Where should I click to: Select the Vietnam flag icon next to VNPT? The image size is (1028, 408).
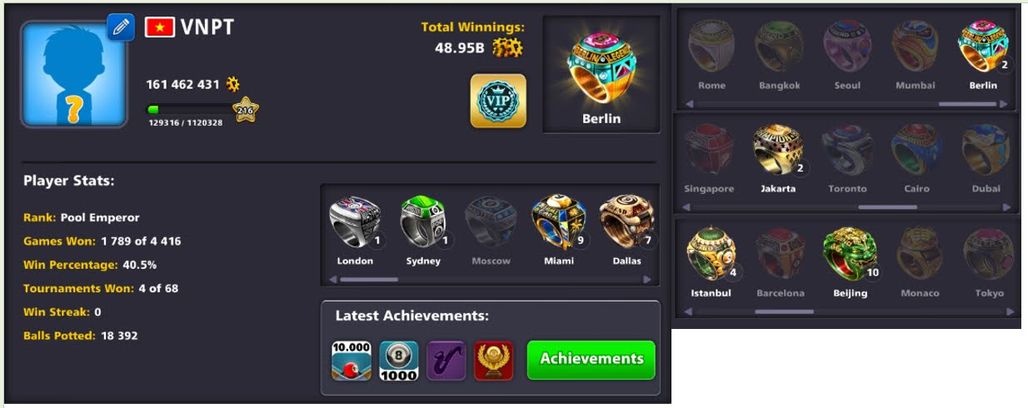[x=159, y=27]
